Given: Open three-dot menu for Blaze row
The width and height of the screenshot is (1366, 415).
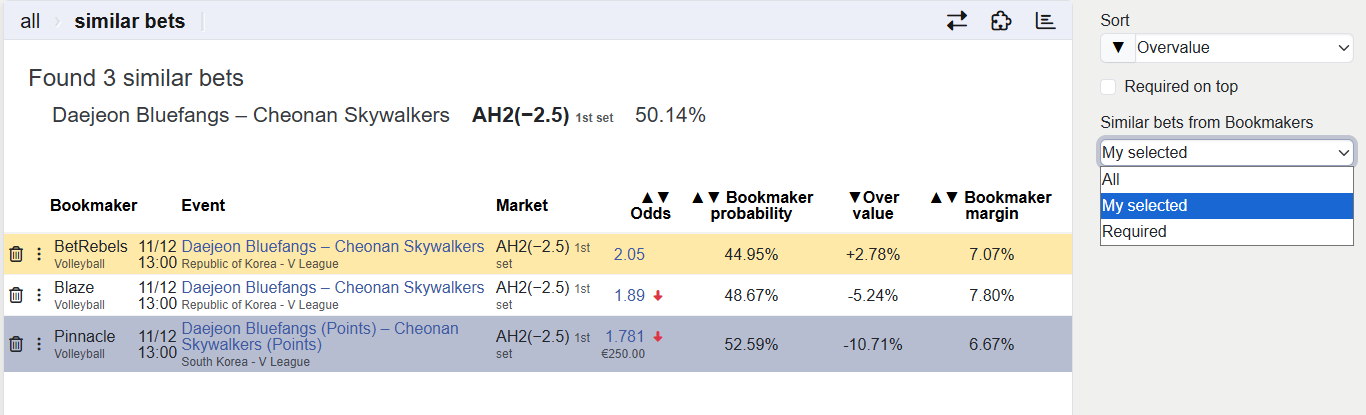Looking at the screenshot, I should (x=39, y=295).
